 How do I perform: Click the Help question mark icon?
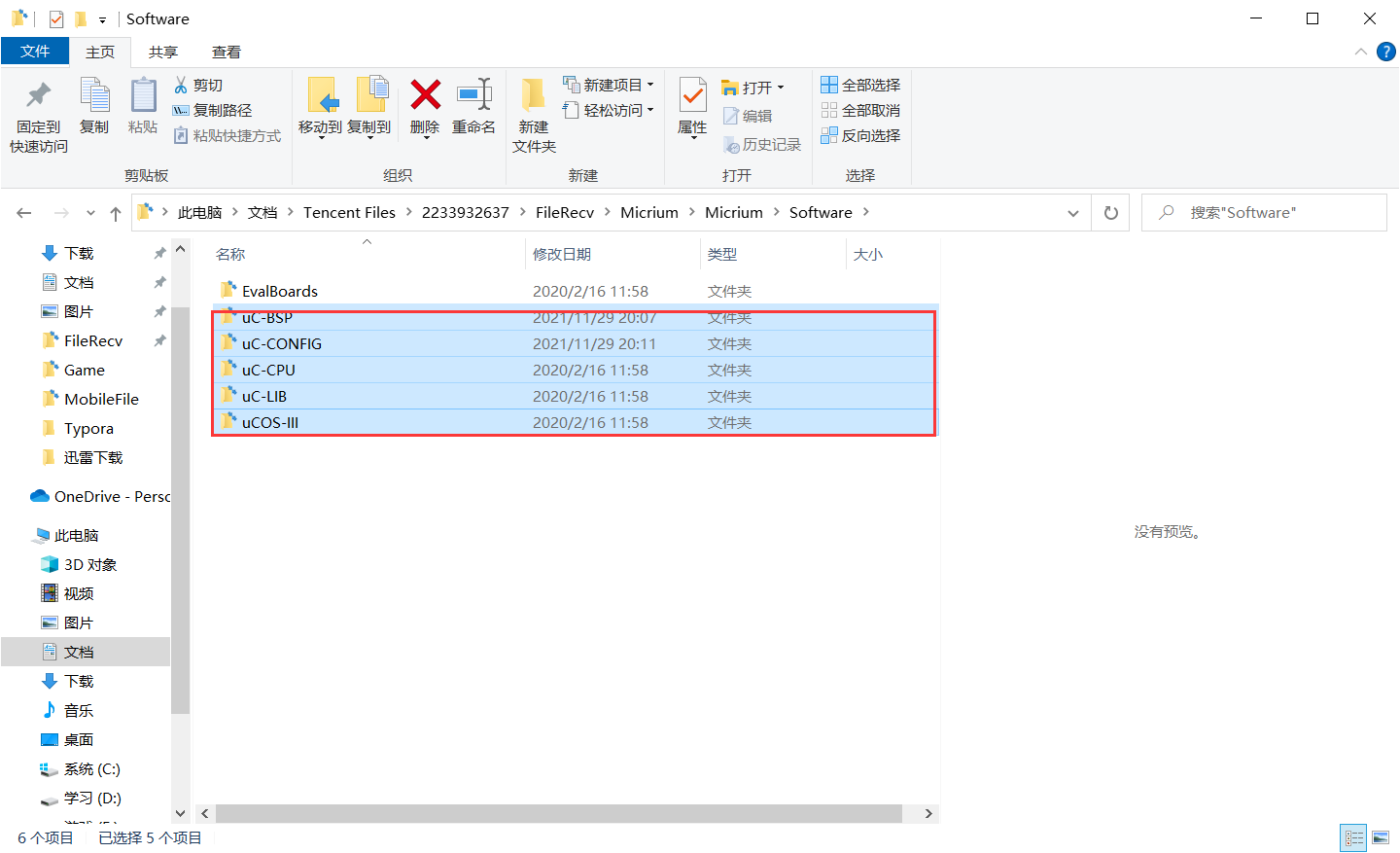(1386, 52)
